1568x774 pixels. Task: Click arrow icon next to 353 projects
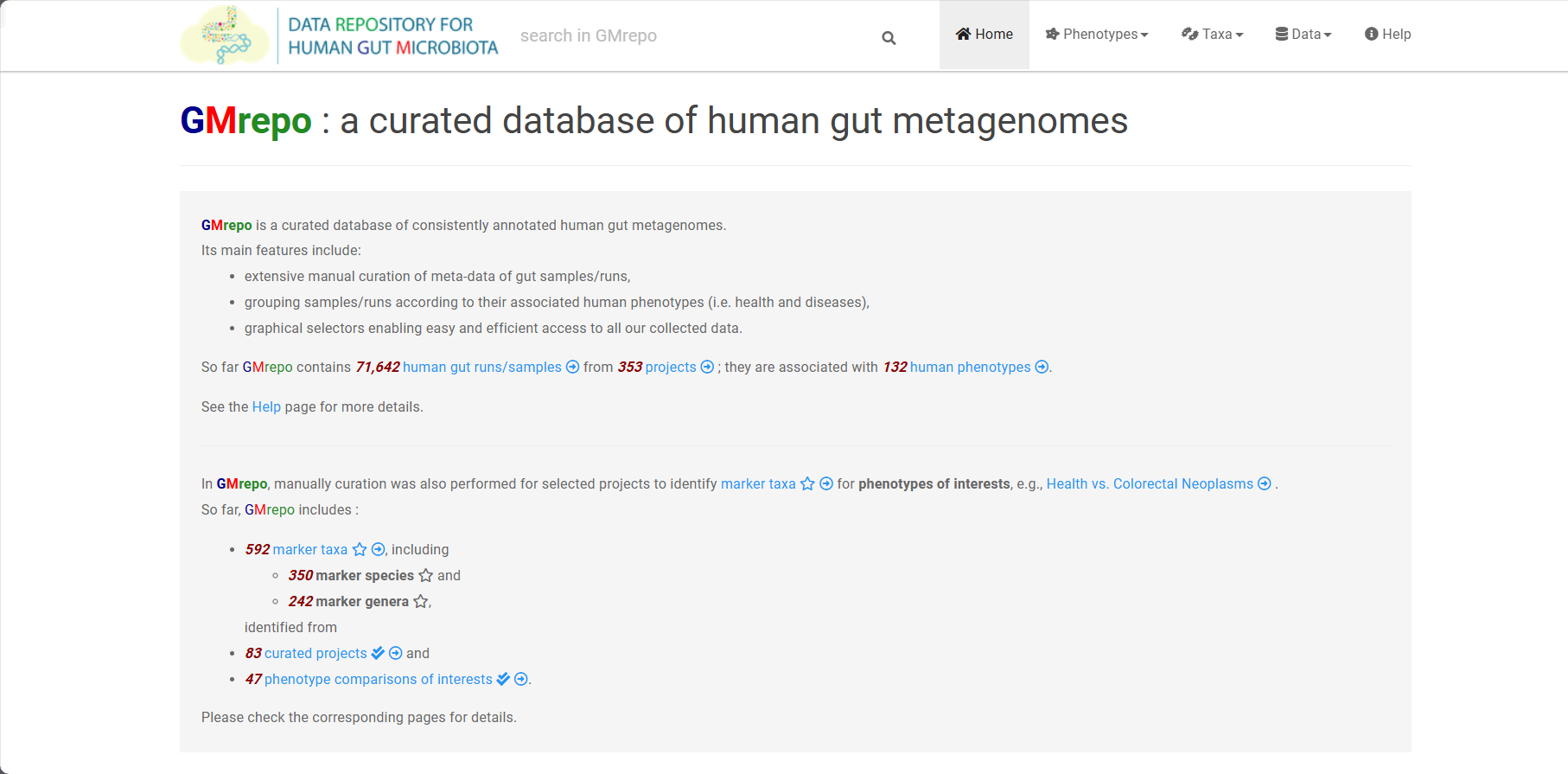click(x=707, y=367)
